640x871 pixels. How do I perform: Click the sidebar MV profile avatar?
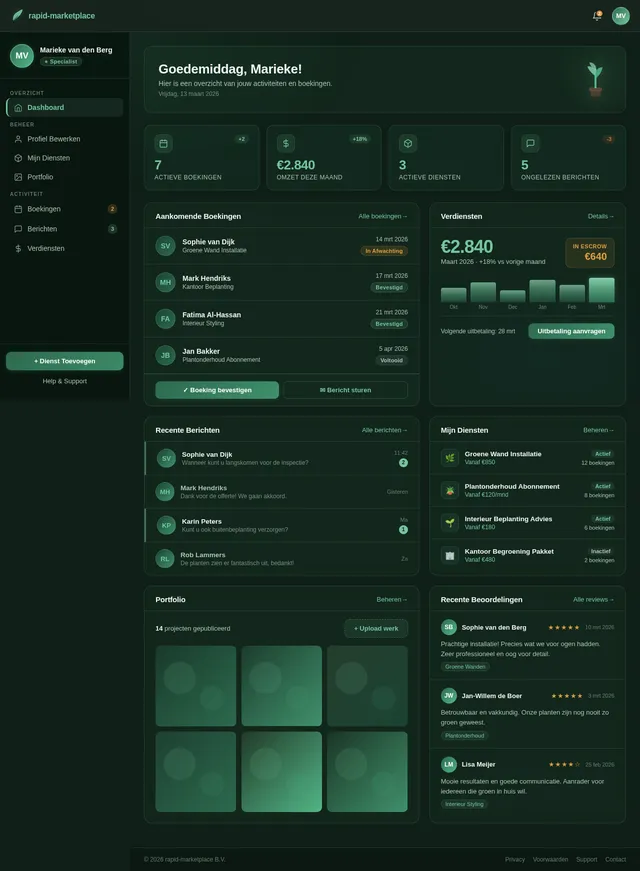click(x=22, y=56)
